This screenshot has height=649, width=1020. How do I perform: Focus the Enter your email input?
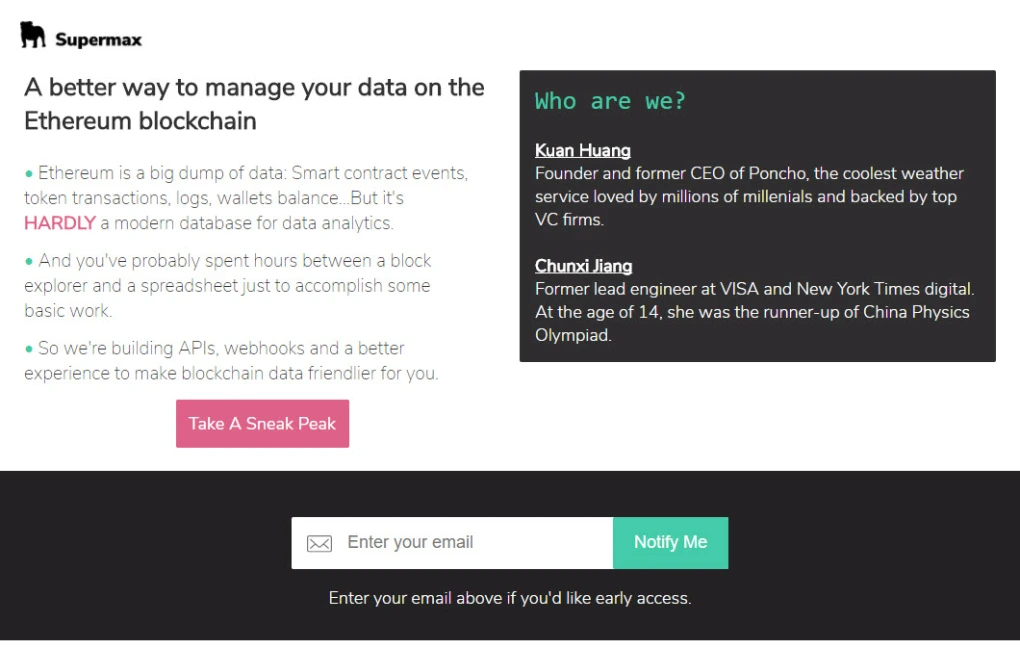click(470, 542)
